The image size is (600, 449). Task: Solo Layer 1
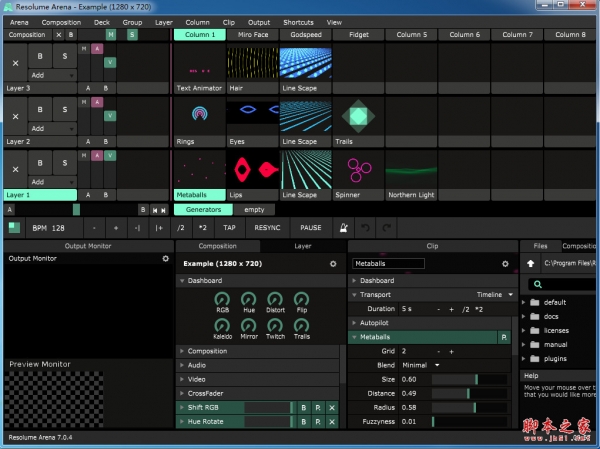(x=65, y=162)
